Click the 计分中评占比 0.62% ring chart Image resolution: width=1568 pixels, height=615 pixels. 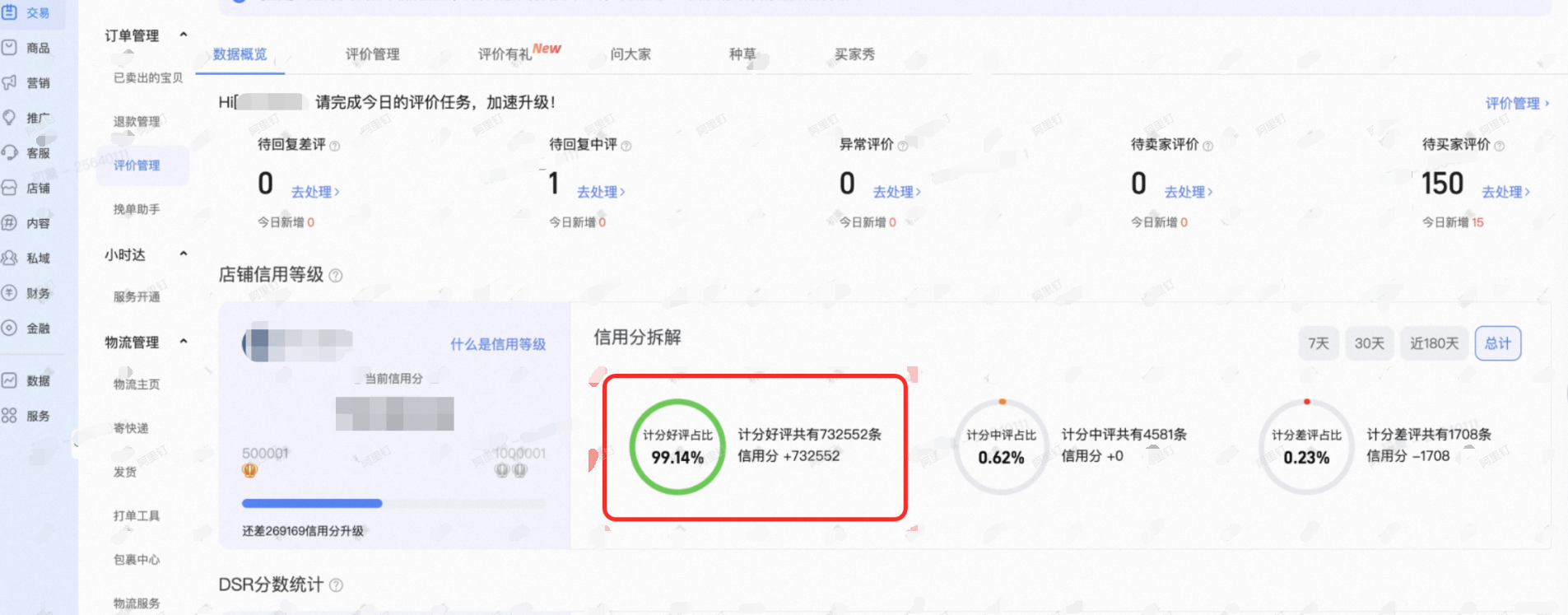(x=1002, y=447)
